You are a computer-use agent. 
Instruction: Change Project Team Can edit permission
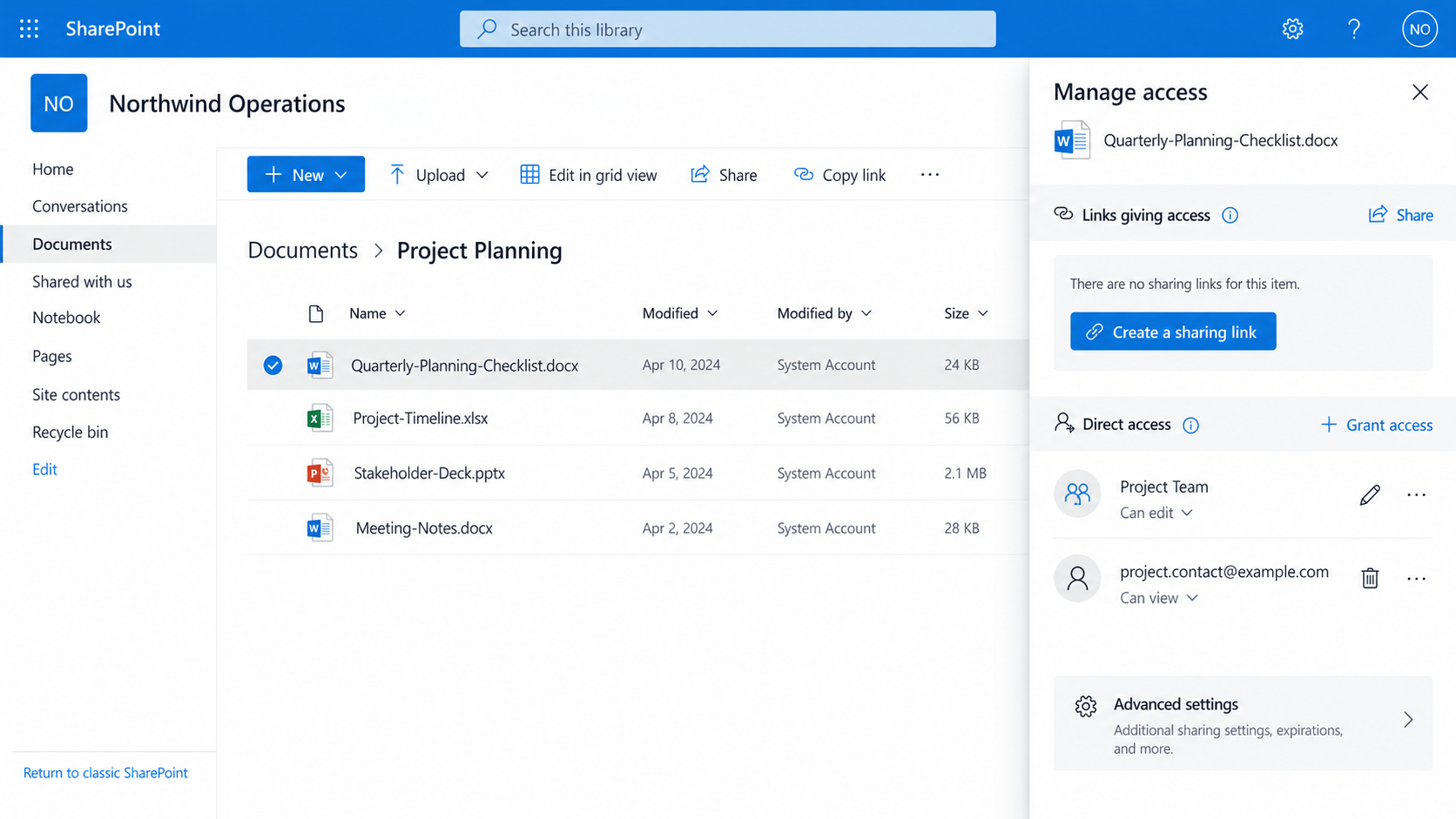pyautogui.click(x=1156, y=514)
